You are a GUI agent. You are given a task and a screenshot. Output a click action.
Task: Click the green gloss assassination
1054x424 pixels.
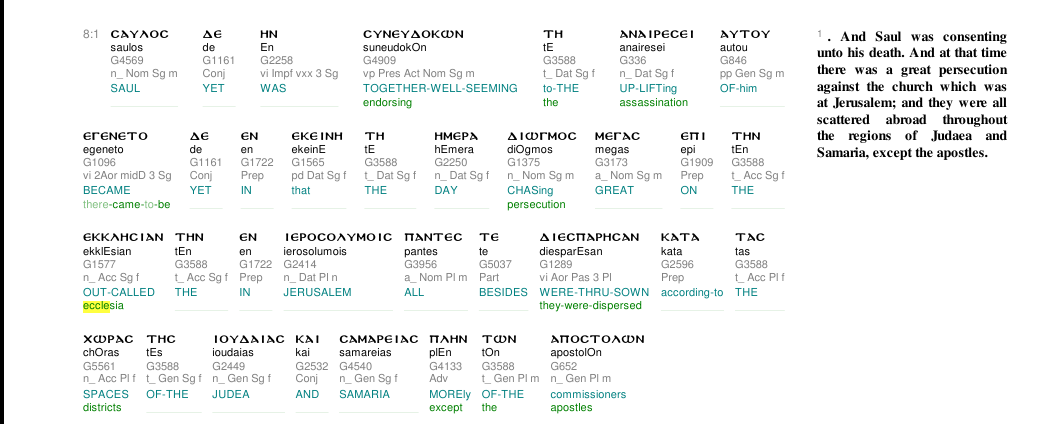pos(653,102)
